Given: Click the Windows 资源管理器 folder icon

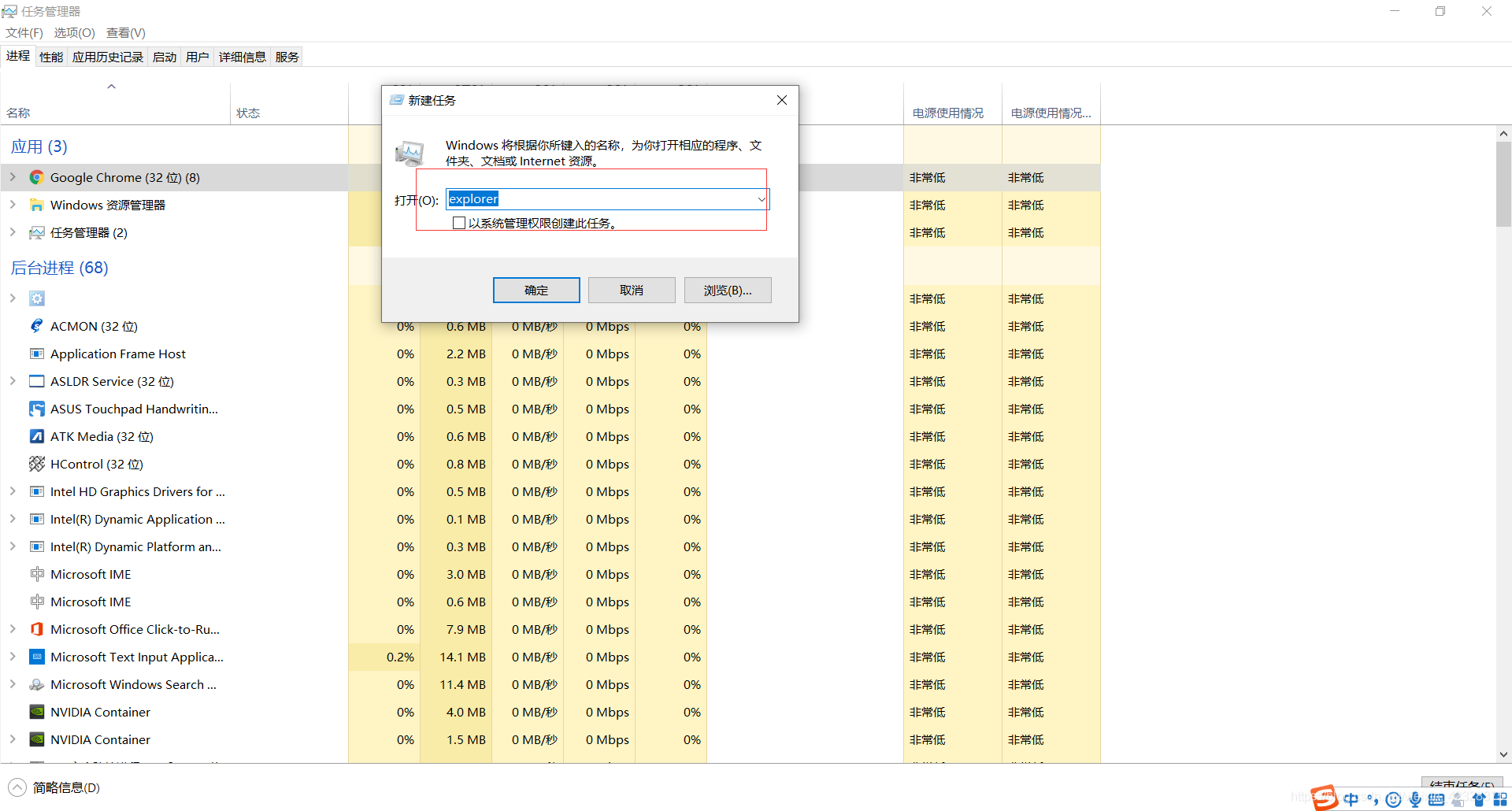Looking at the screenshot, I should (36, 205).
